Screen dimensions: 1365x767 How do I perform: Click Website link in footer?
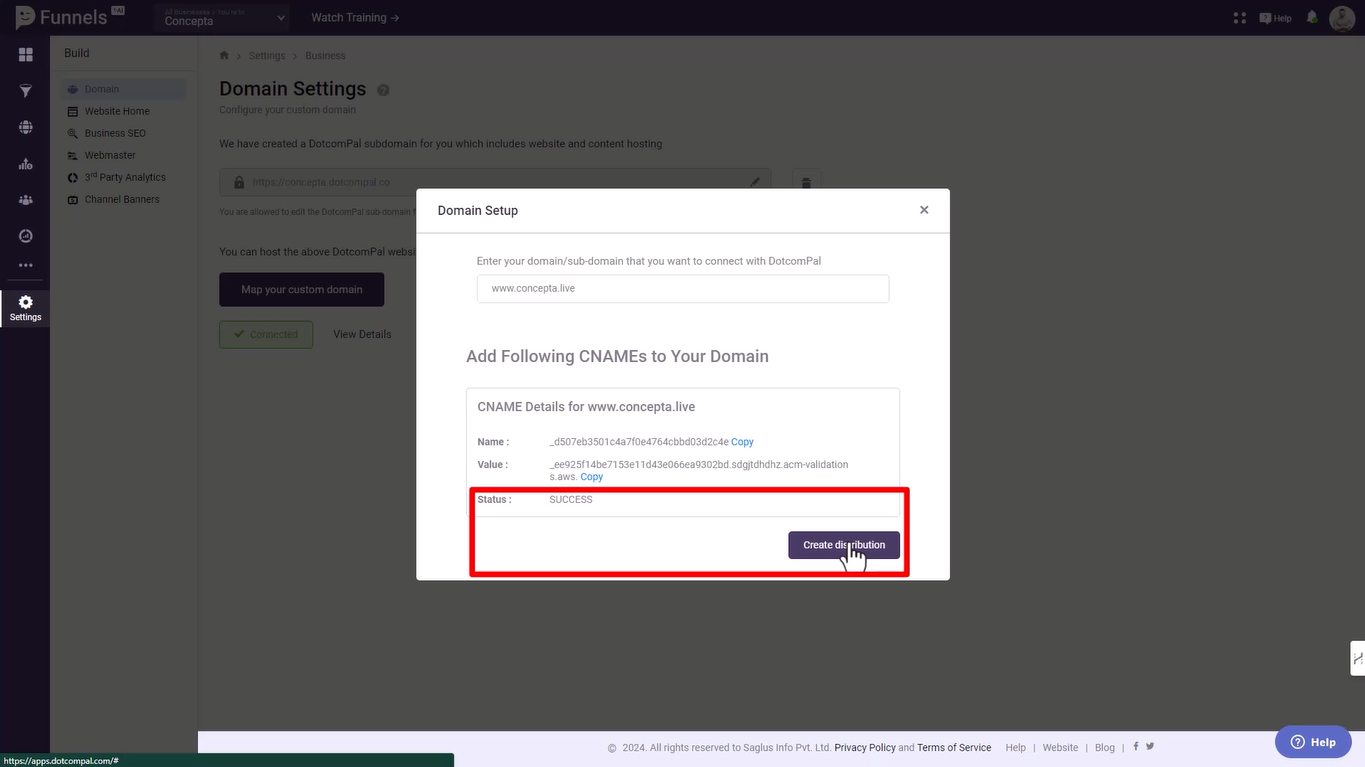point(1060,747)
